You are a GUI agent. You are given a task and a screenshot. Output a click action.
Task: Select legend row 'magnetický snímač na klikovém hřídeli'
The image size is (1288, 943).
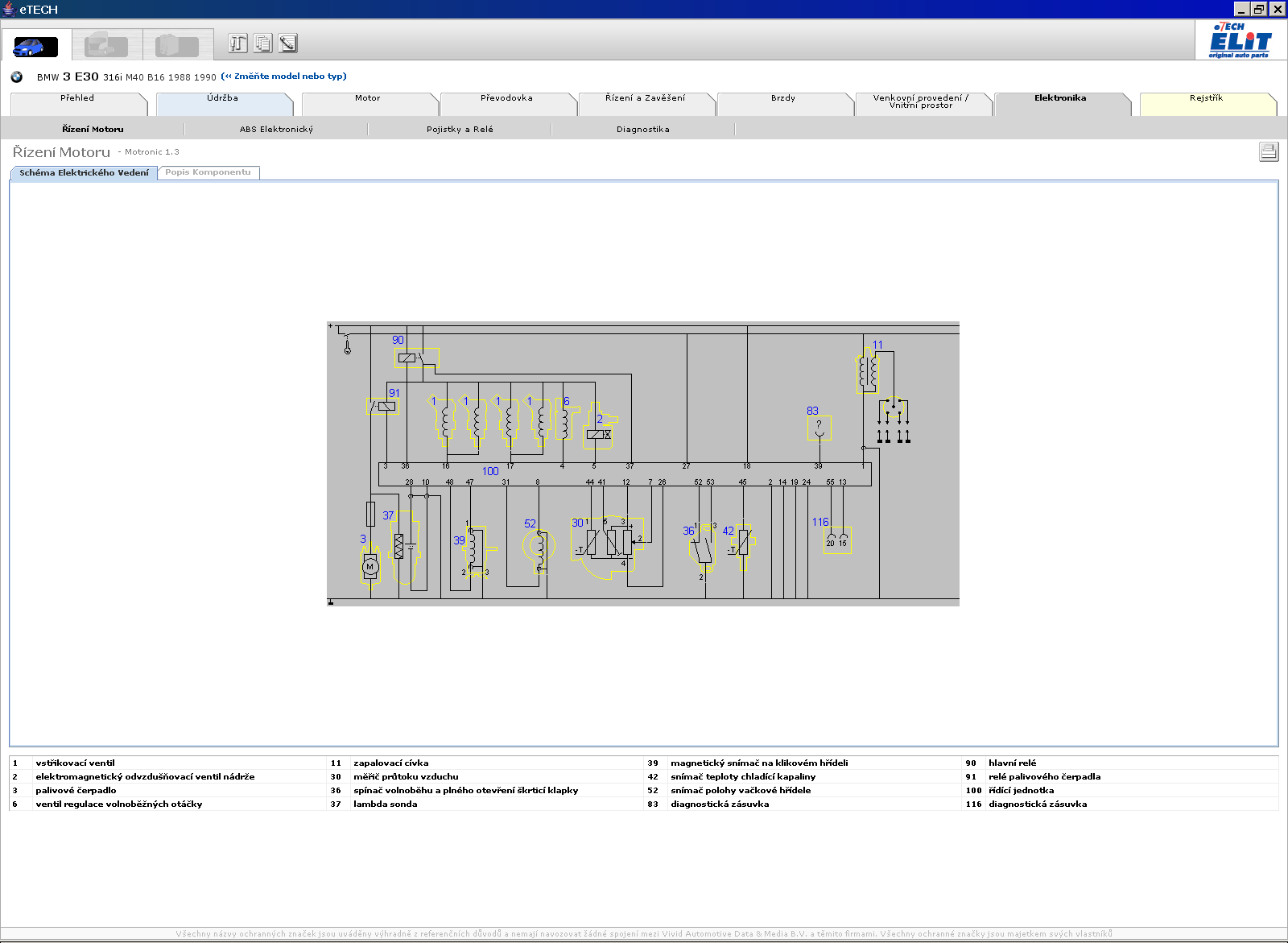click(803, 763)
